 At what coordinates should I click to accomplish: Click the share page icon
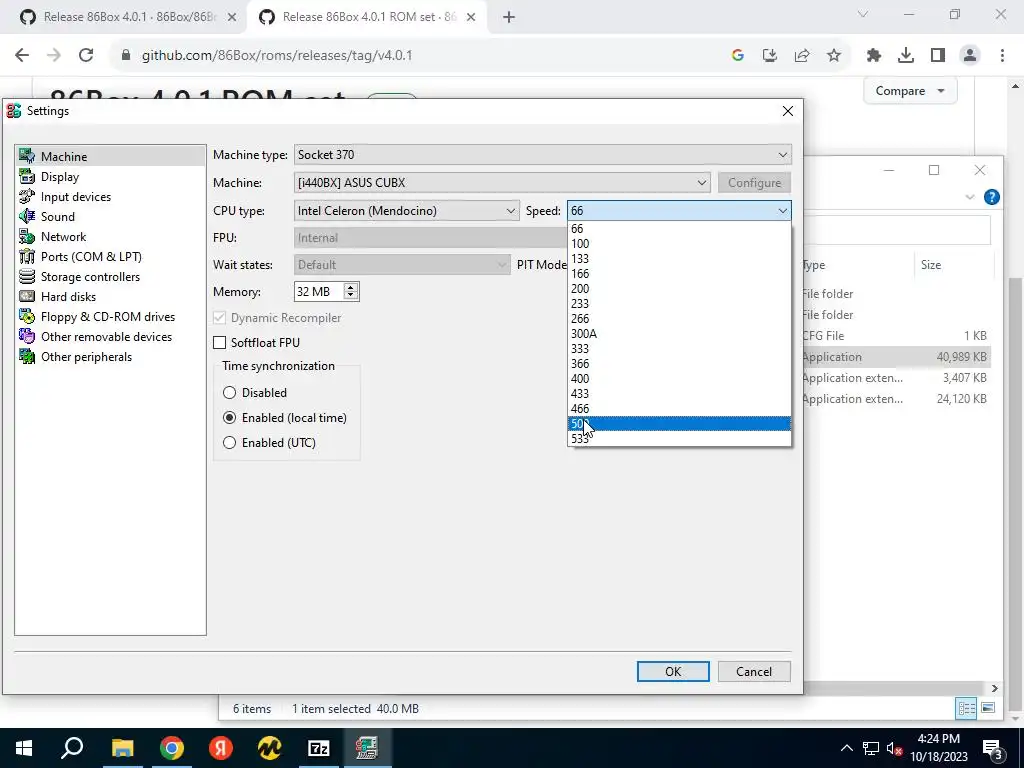pos(802,56)
